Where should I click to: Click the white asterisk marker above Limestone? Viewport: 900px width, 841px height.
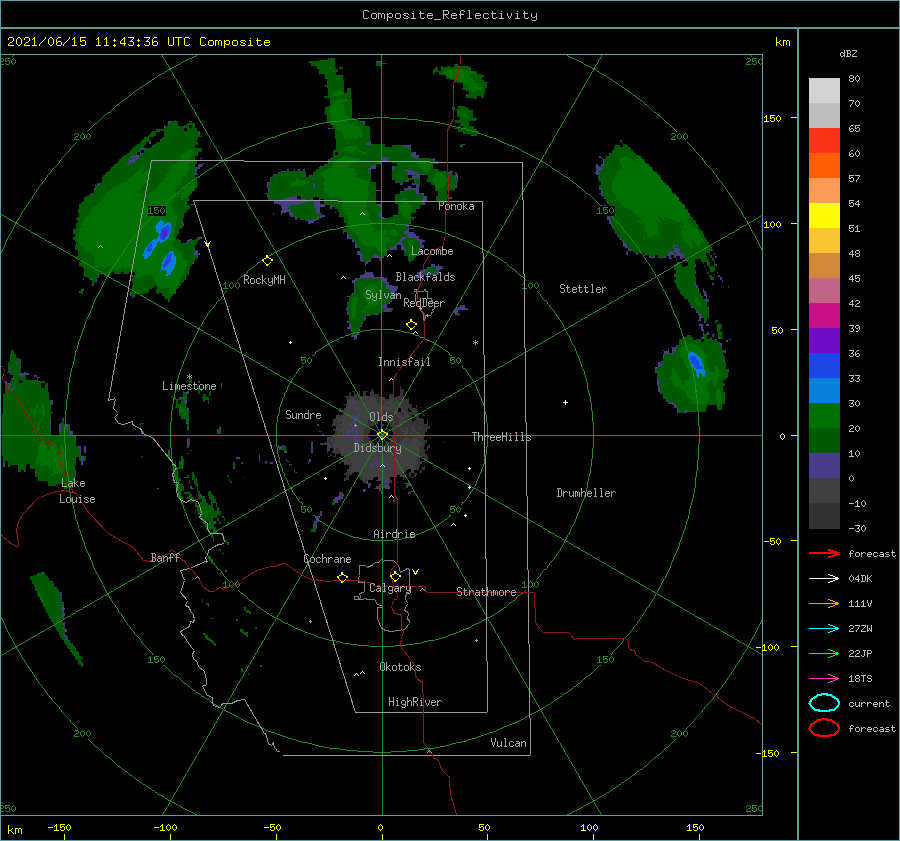pos(189,377)
